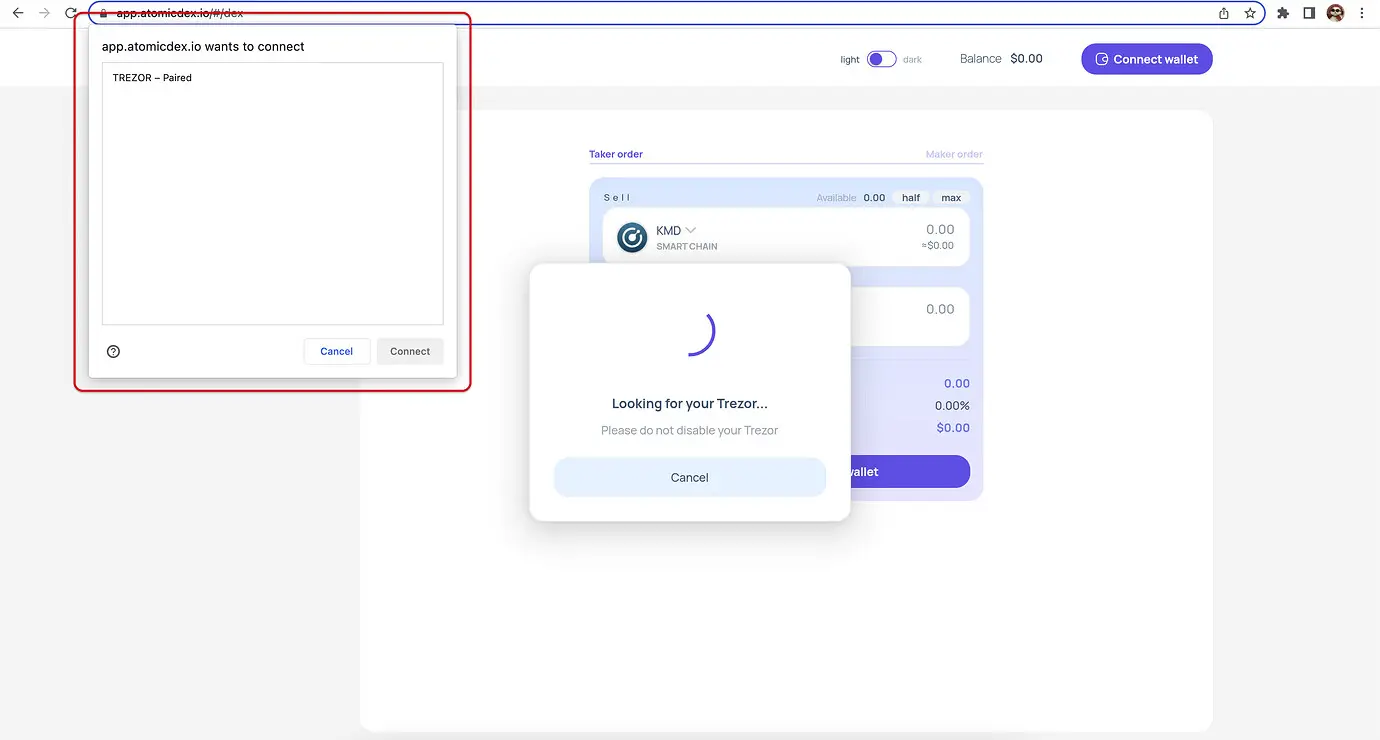Click the help question-mark icon in the popup
The image size is (1380, 740).
point(113,351)
